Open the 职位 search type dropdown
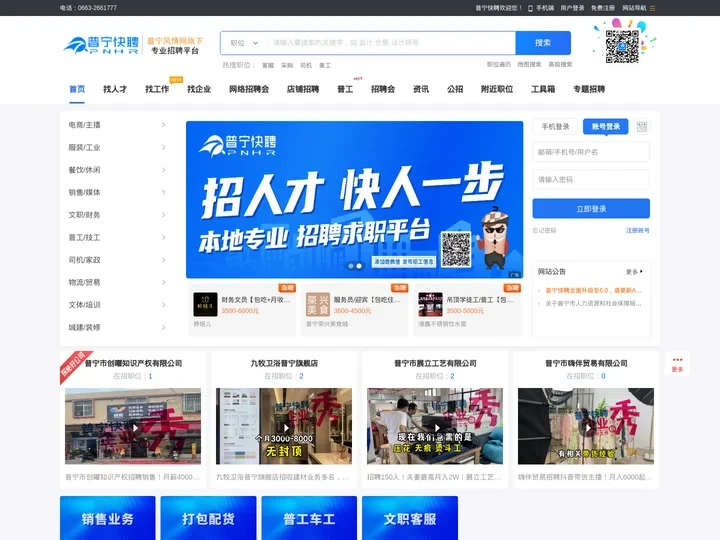 pos(244,43)
